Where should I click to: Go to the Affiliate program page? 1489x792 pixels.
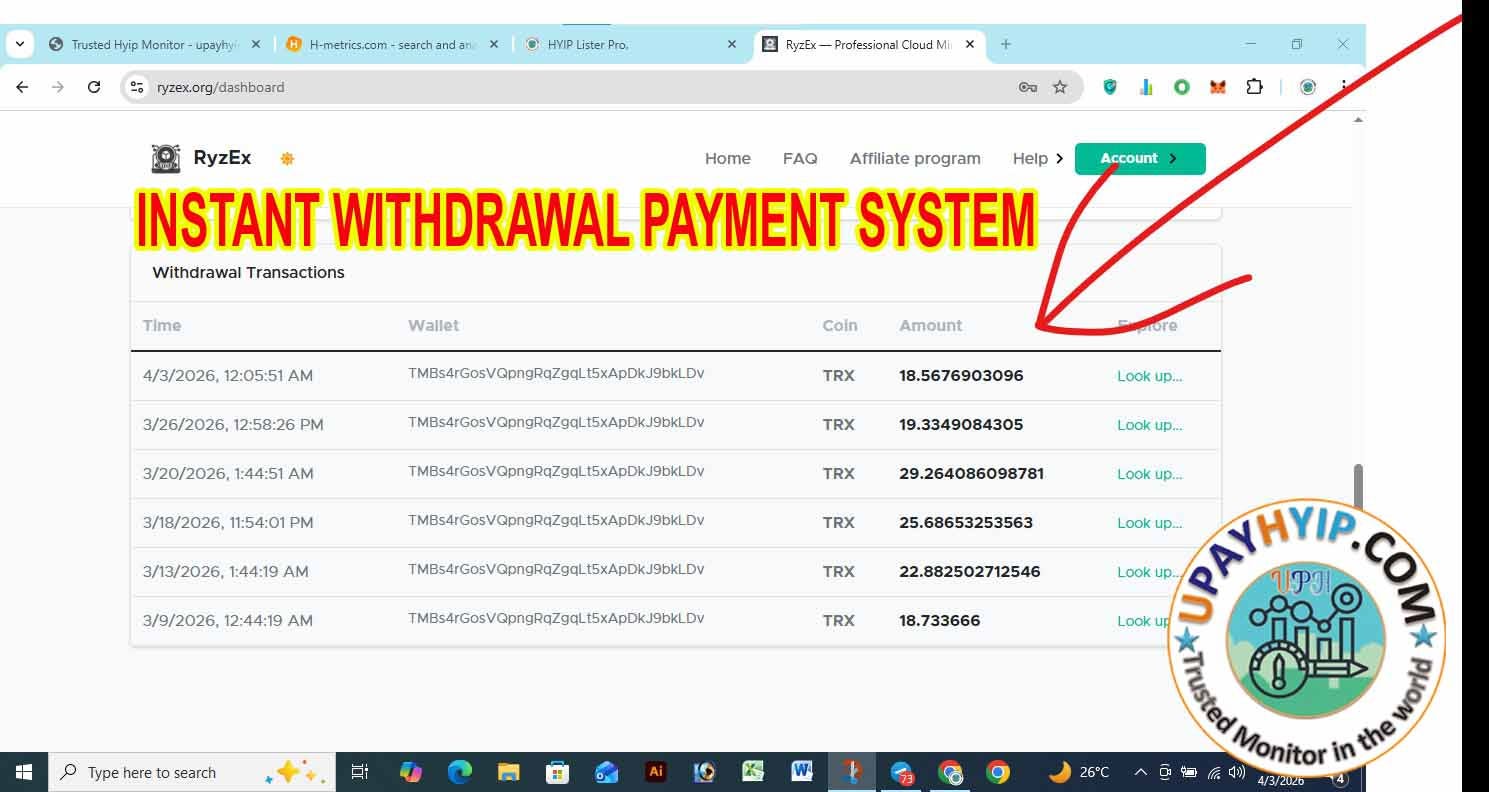(915, 158)
